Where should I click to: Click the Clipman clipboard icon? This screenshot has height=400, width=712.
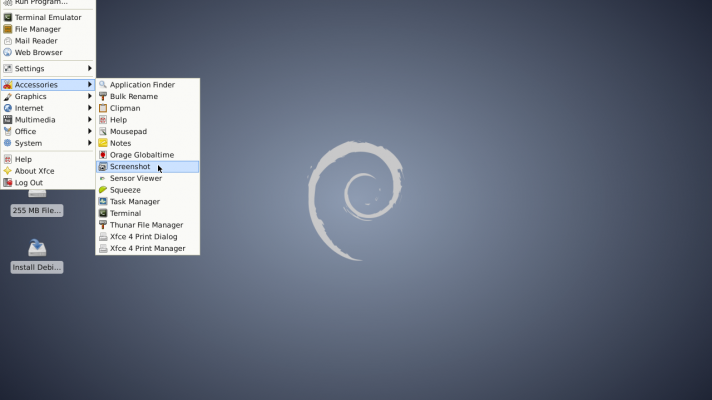click(103, 109)
